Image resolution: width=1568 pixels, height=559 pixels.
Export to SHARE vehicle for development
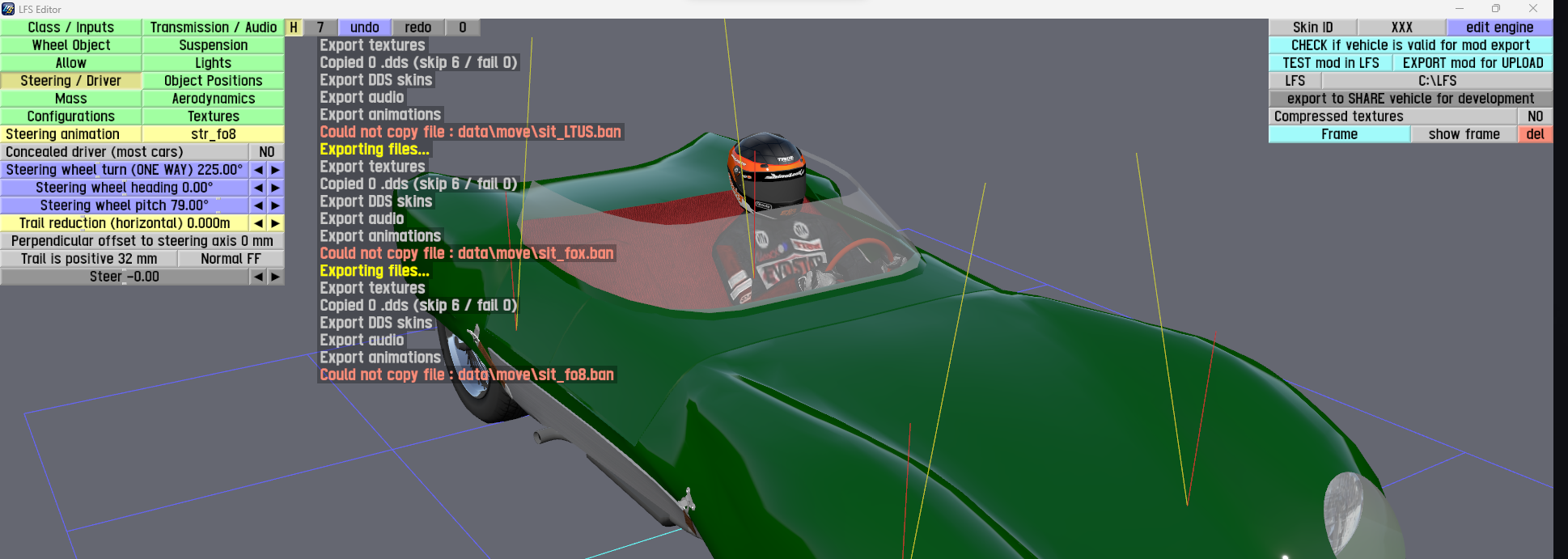pyautogui.click(x=1411, y=99)
